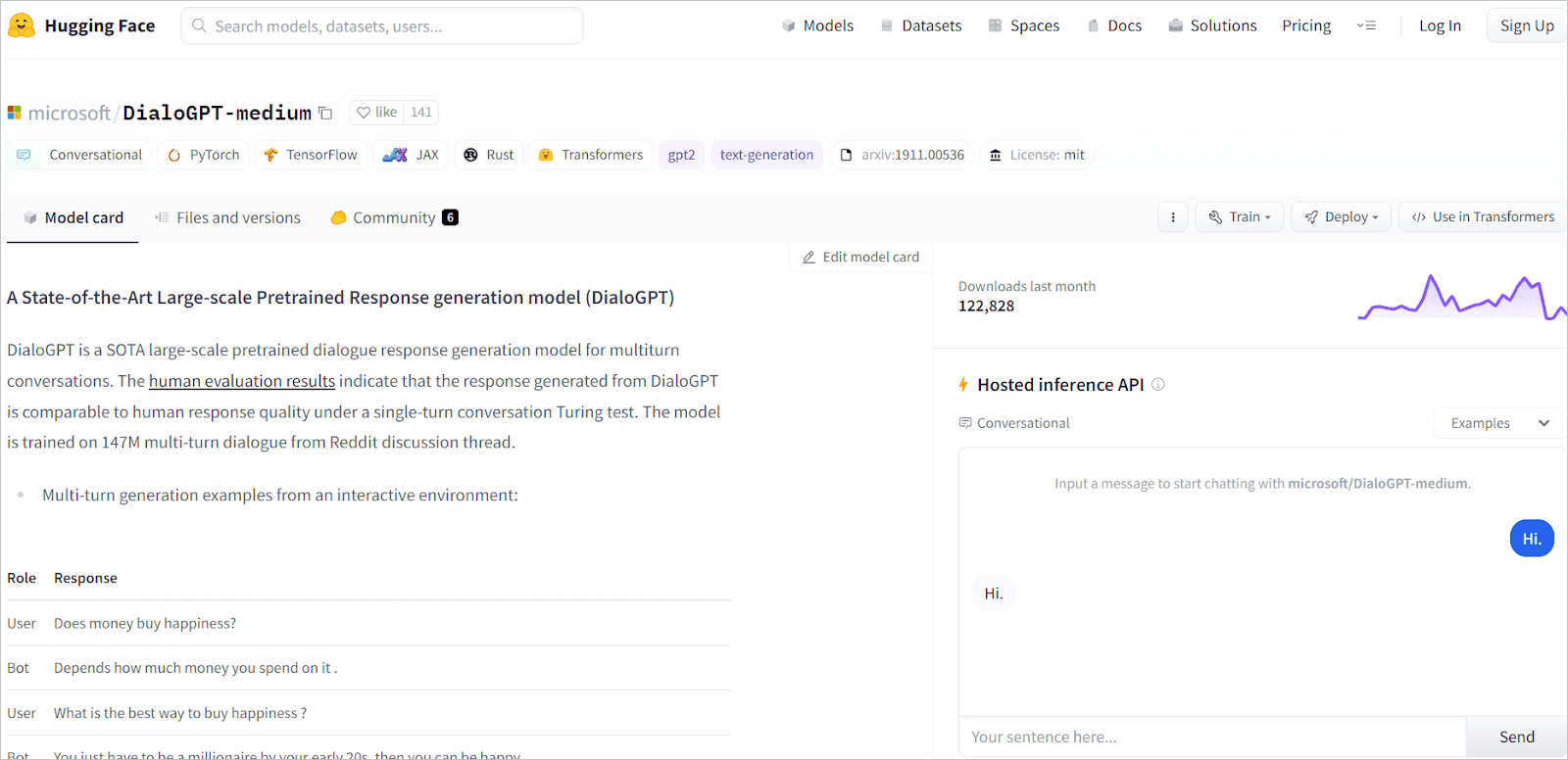Click the JAX library tag

click(411, 155)
